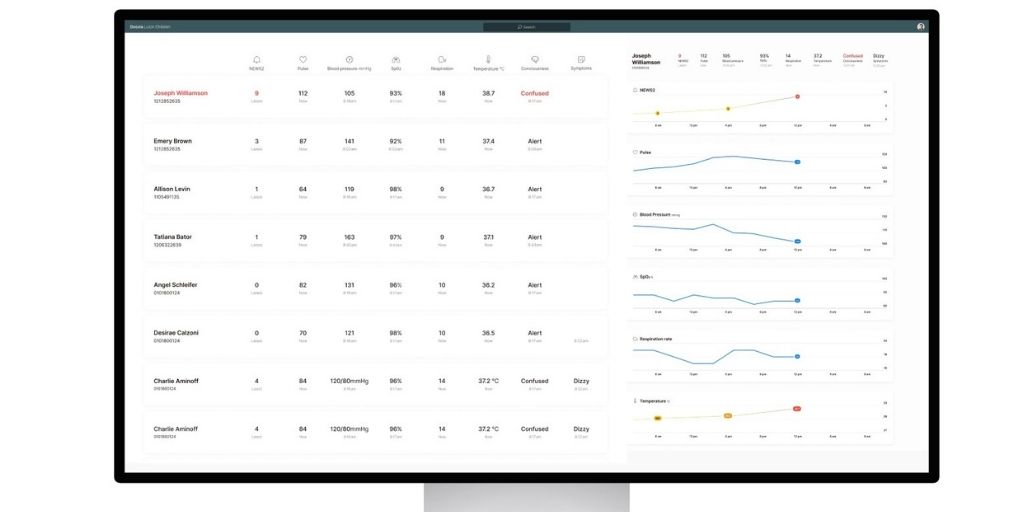Open the user profile avatar
1024x512 pixels.
coord(920,27)
